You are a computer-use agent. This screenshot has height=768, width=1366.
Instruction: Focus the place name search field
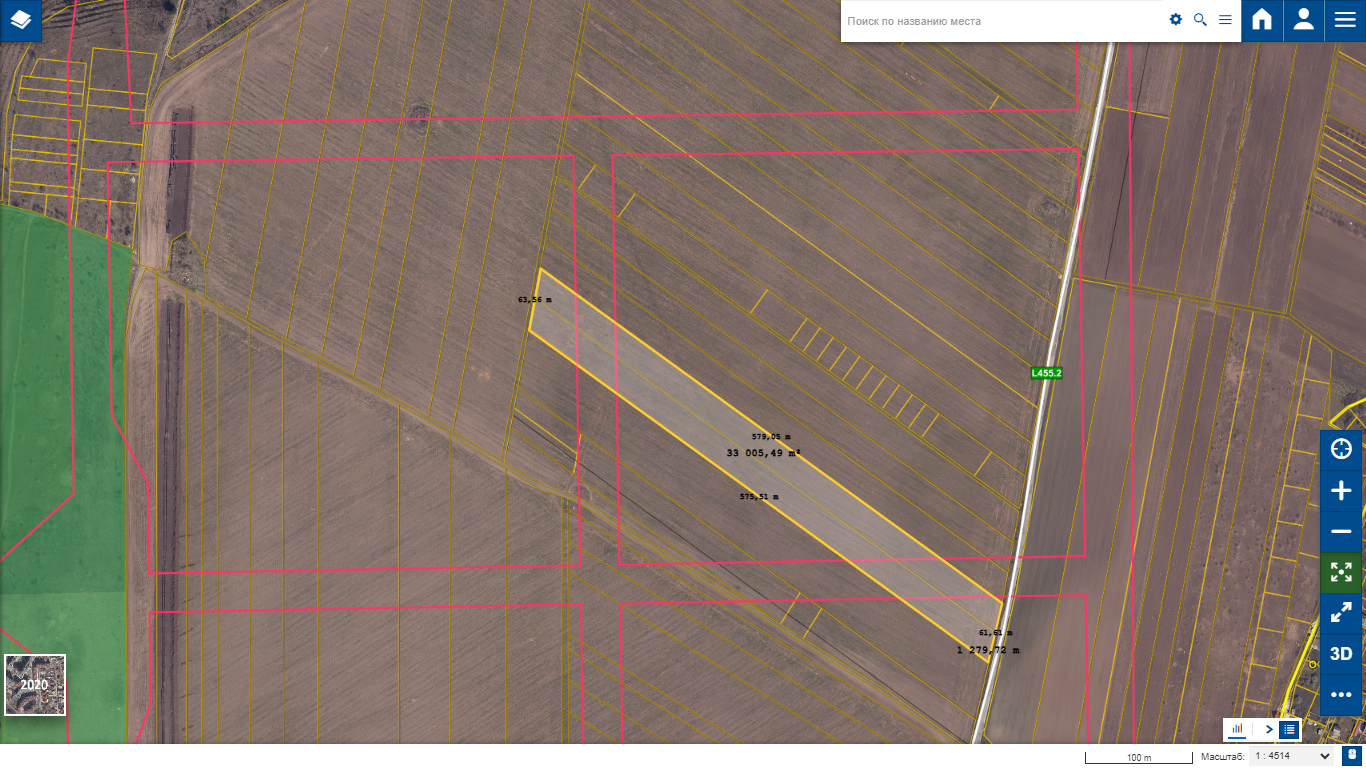pyautogui.click(x=1000, y=21)
